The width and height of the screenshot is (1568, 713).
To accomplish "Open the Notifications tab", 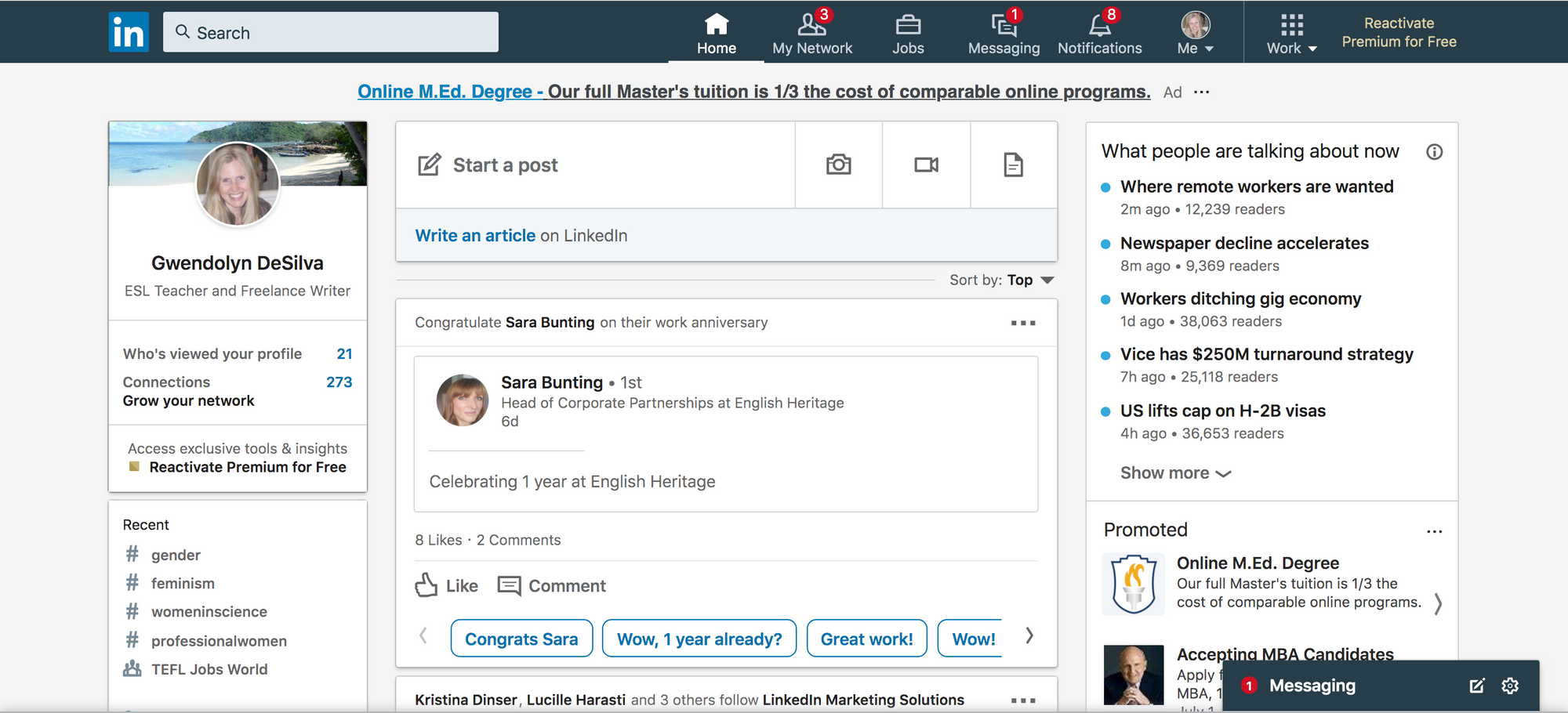I will pyautogui.click(x=1099, y=34).
